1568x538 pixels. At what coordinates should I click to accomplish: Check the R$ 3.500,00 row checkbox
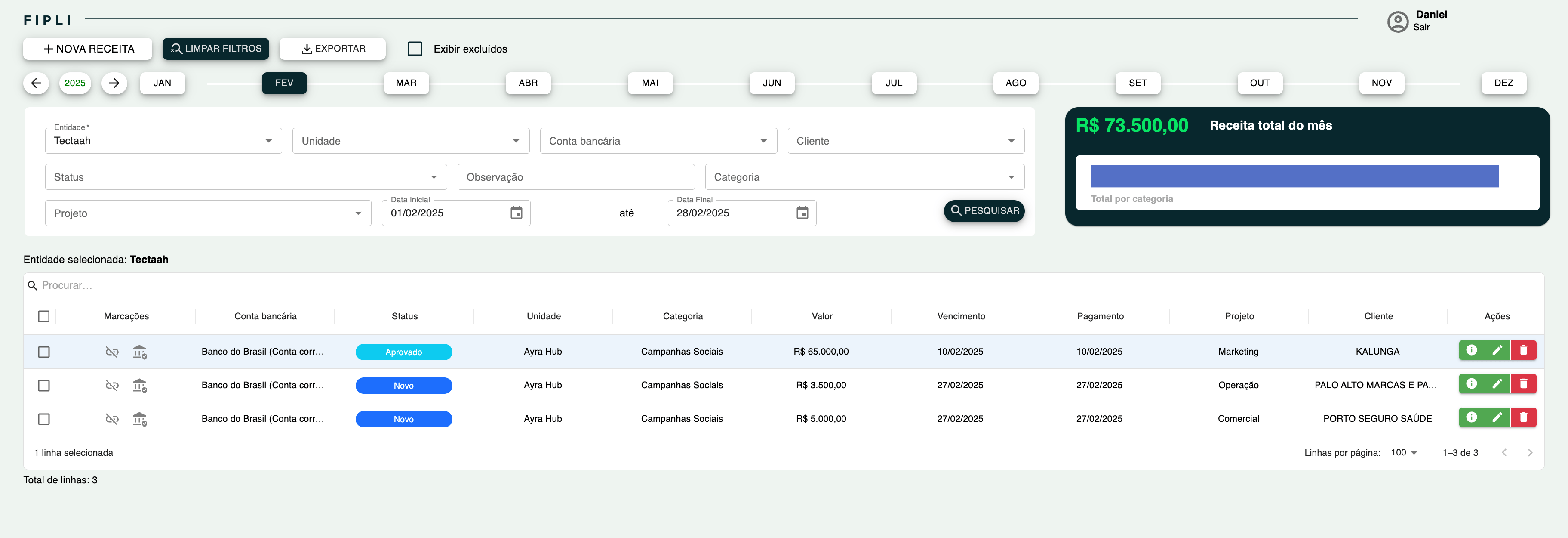[x=44, y=386]
